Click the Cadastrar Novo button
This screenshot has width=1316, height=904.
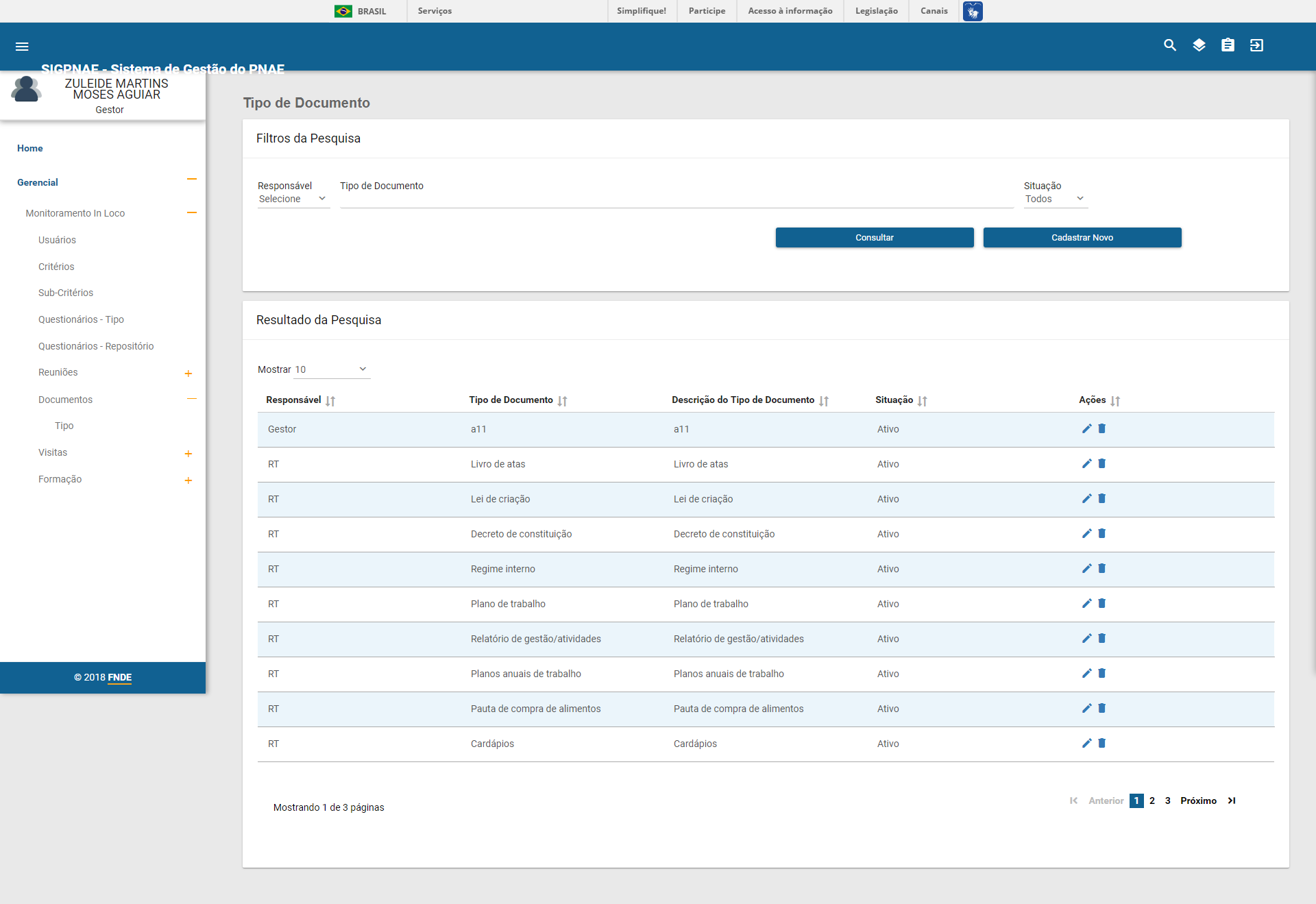[1082, 238]
